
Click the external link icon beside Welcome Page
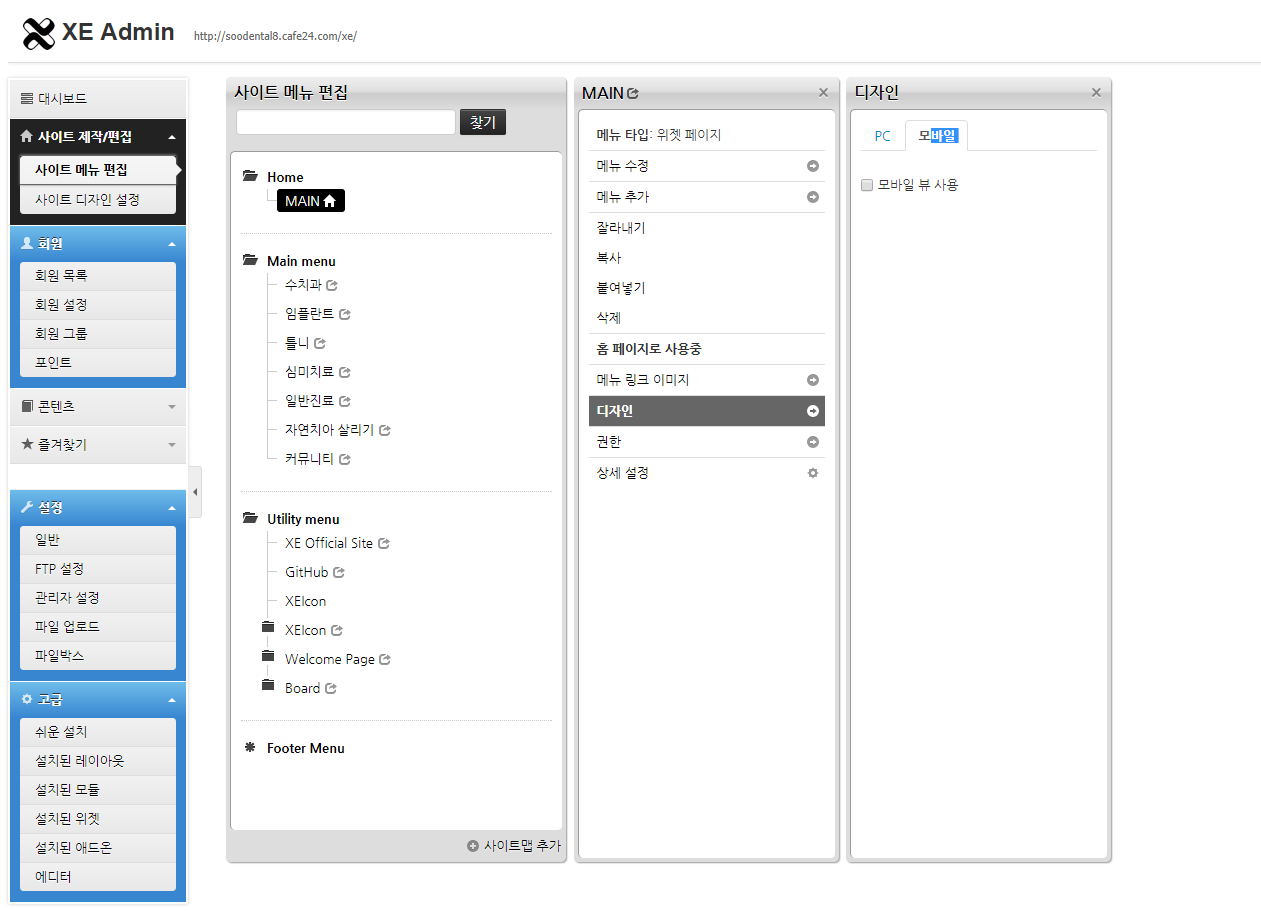385,660
